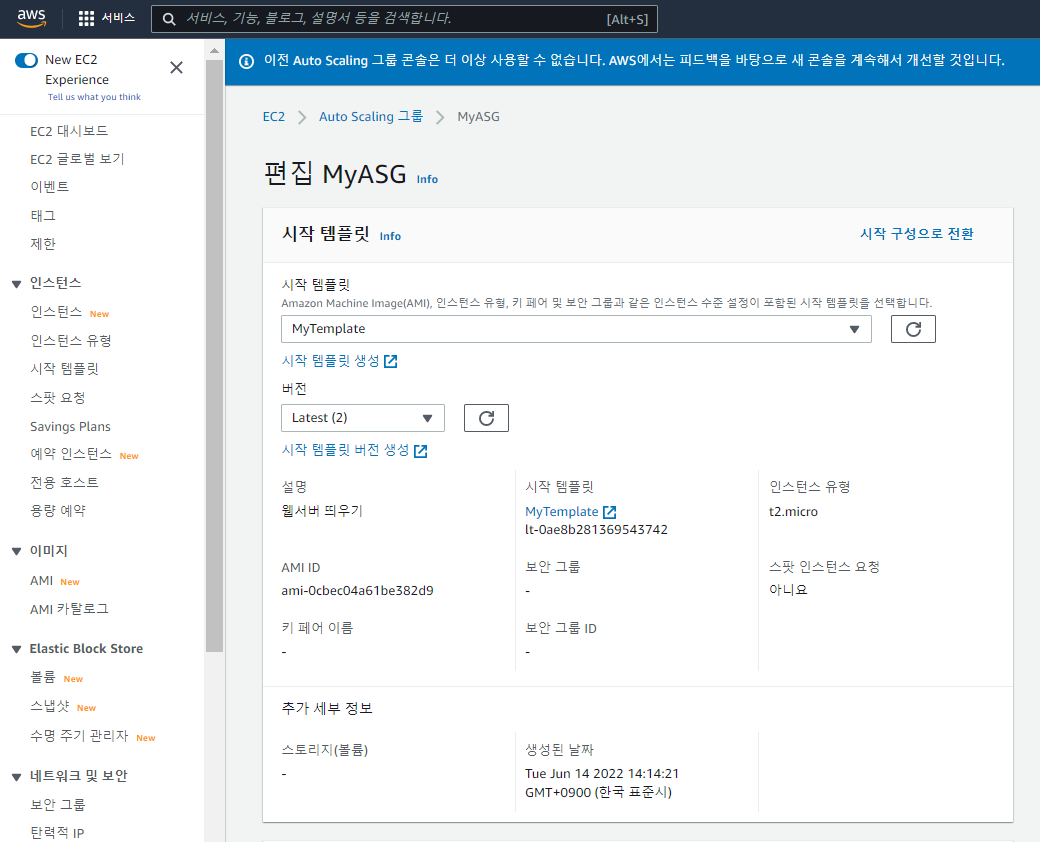The height and width of the screenshot is (842, 1040).
Task: Open 탄력적 IP page
Action: click(57, 833)
